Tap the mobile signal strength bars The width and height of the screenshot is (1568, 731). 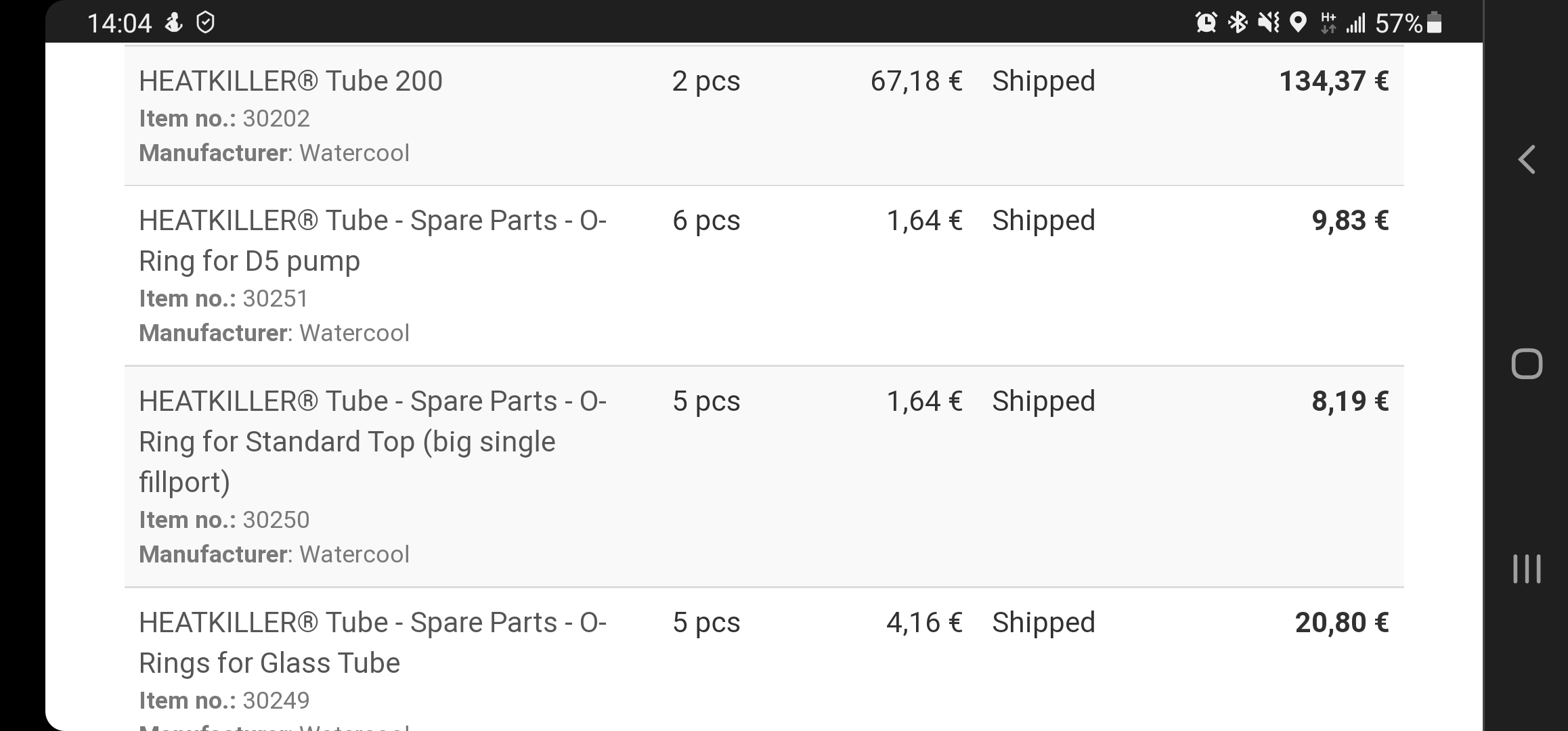pyautogui.click(x=1355, y=24)
